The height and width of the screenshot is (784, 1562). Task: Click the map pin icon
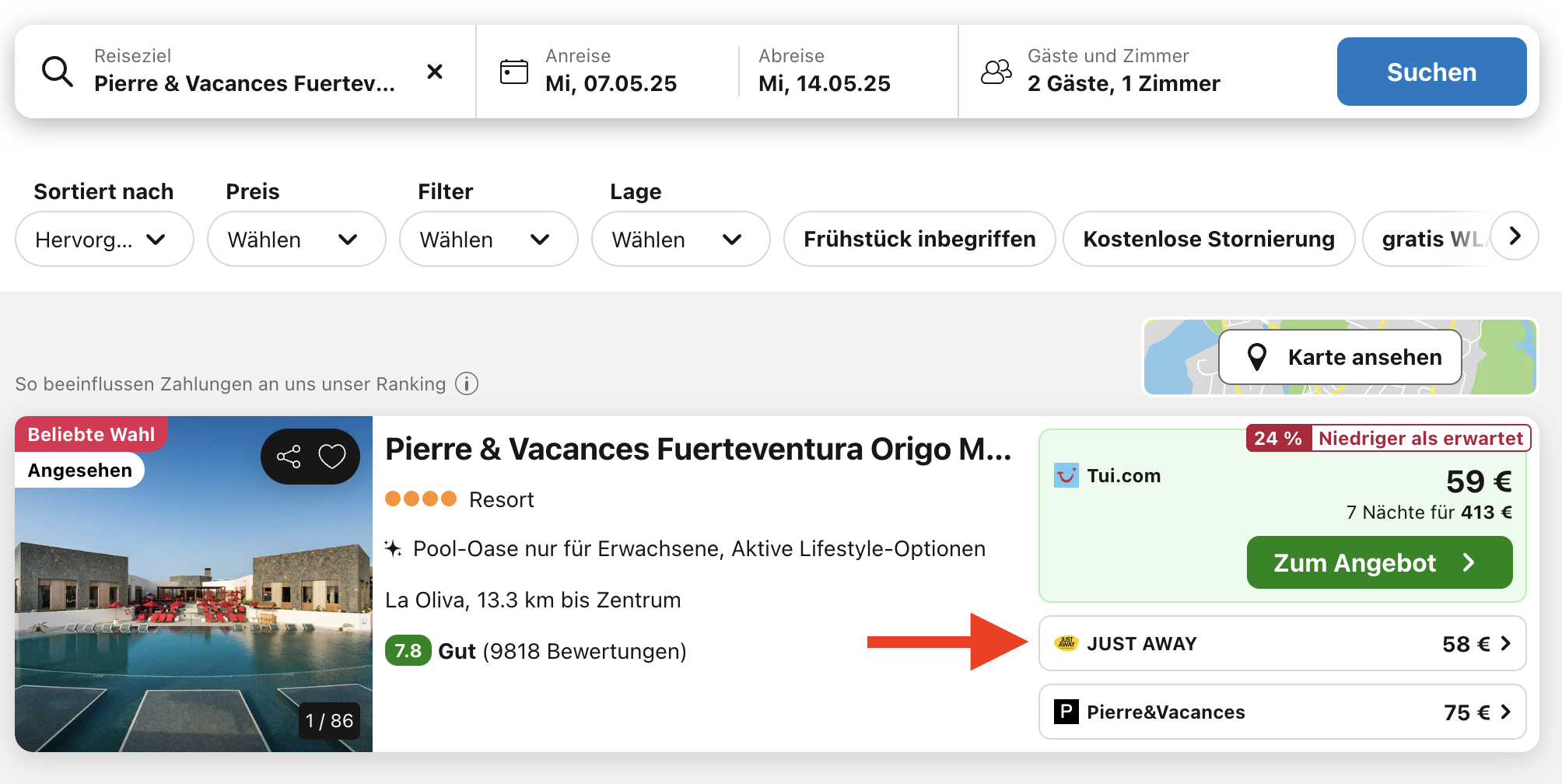coord(1257,357)
